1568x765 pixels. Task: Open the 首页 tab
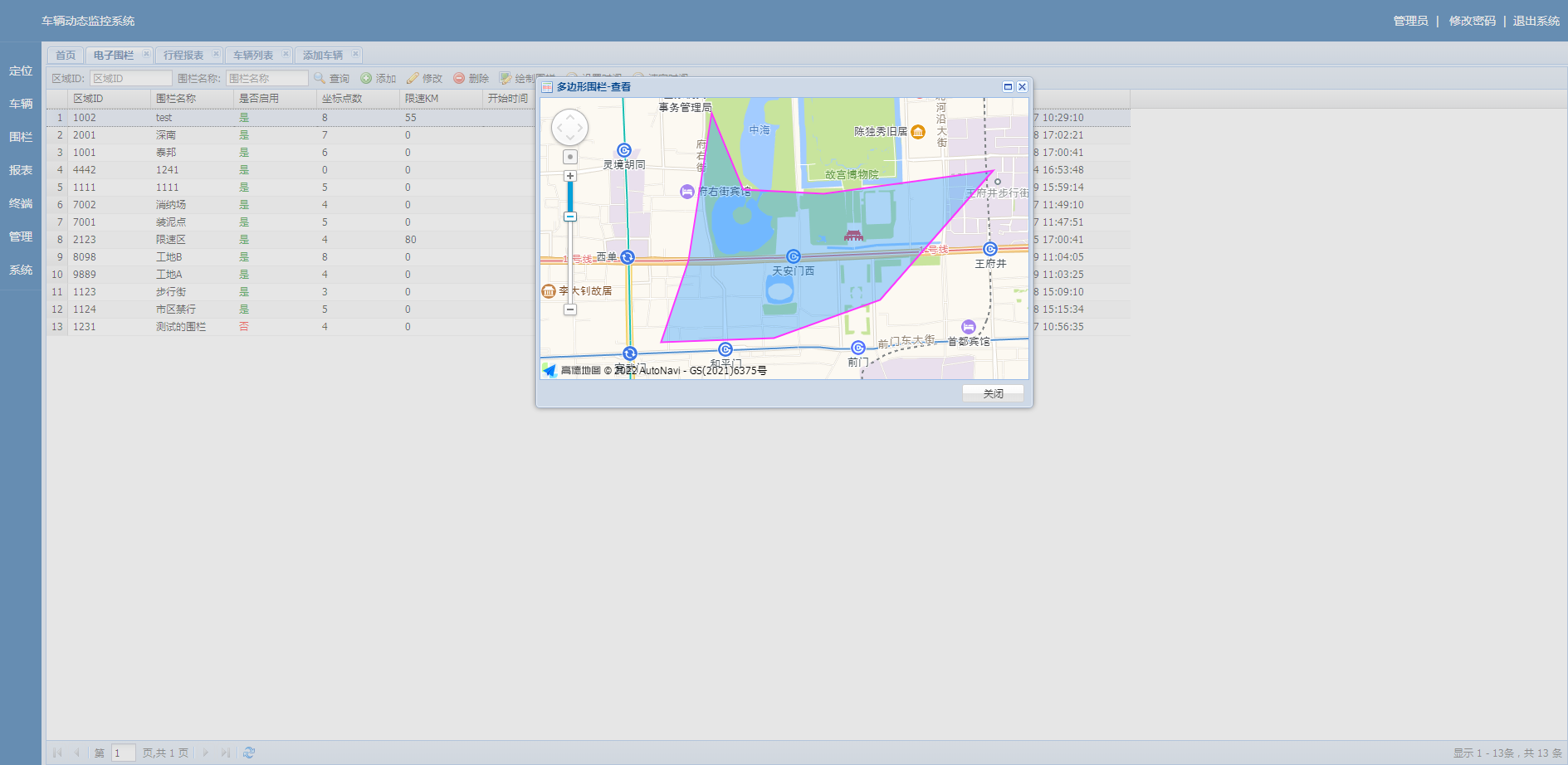click(x=66, y=55)
